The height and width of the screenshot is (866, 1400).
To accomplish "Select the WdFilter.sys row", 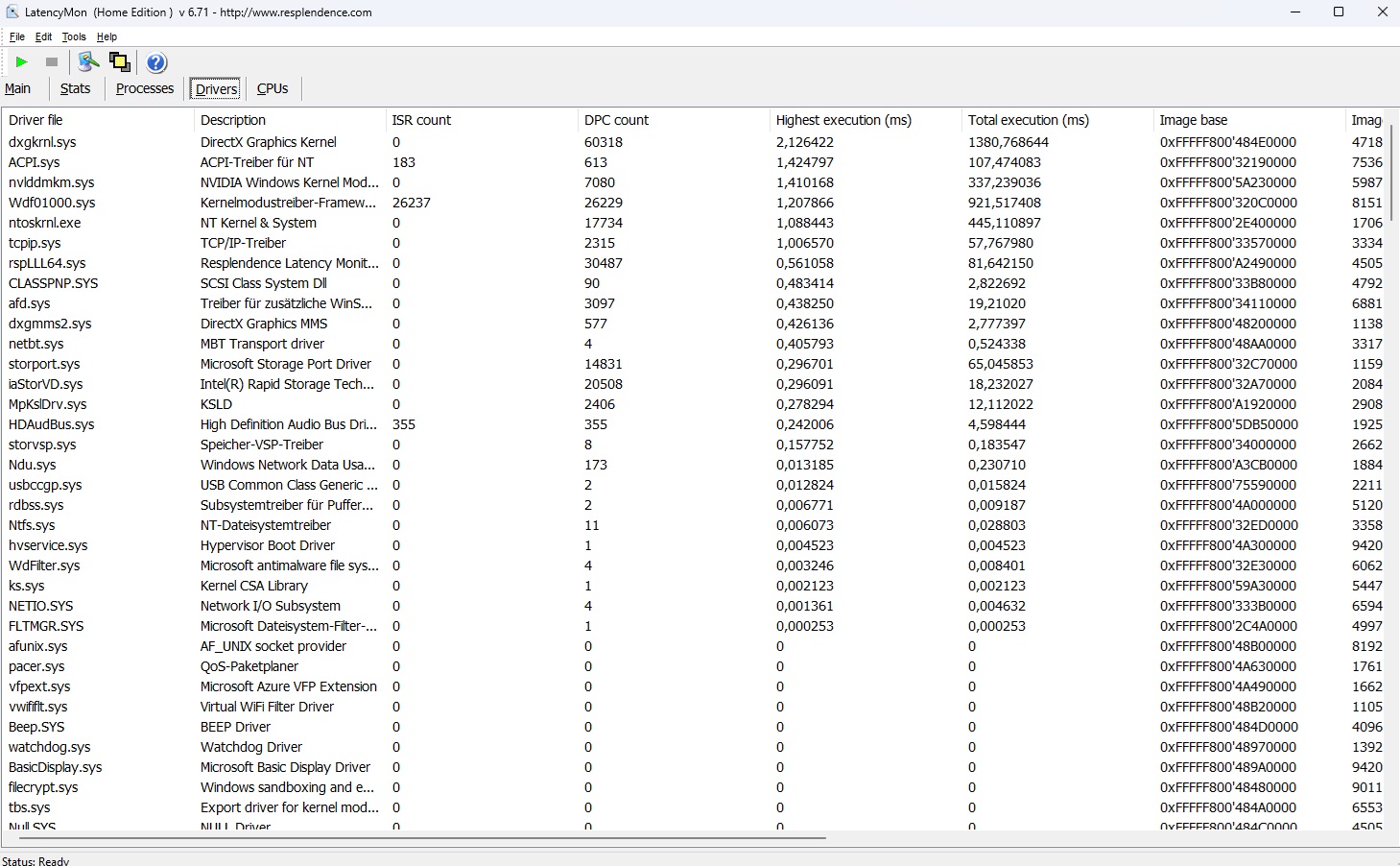I will coord(695,565).
